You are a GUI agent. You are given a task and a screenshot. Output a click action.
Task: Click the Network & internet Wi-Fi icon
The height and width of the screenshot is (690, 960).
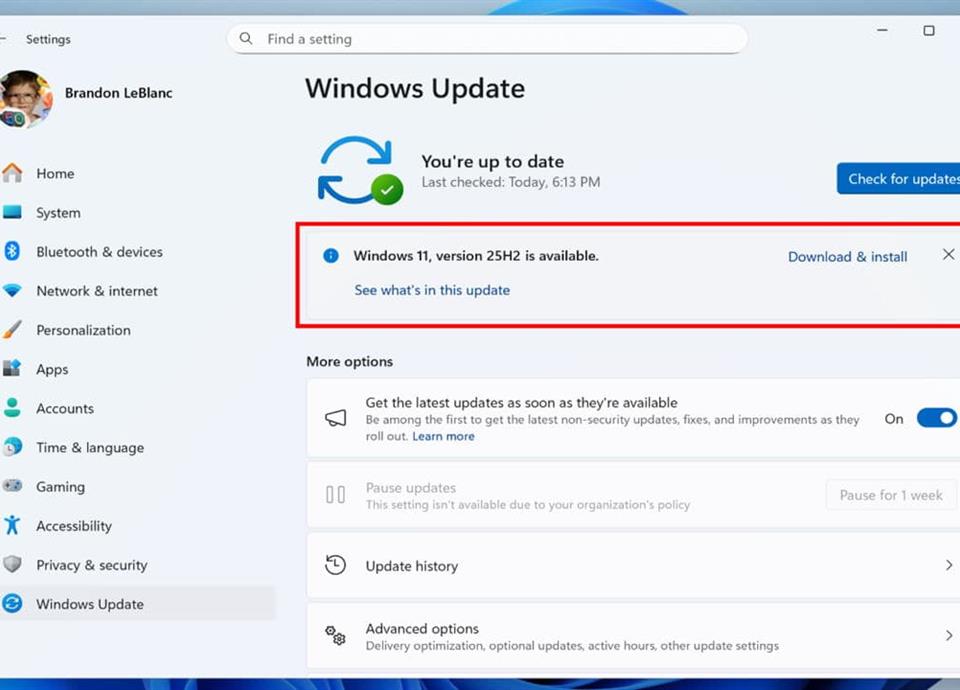[12, 291]
